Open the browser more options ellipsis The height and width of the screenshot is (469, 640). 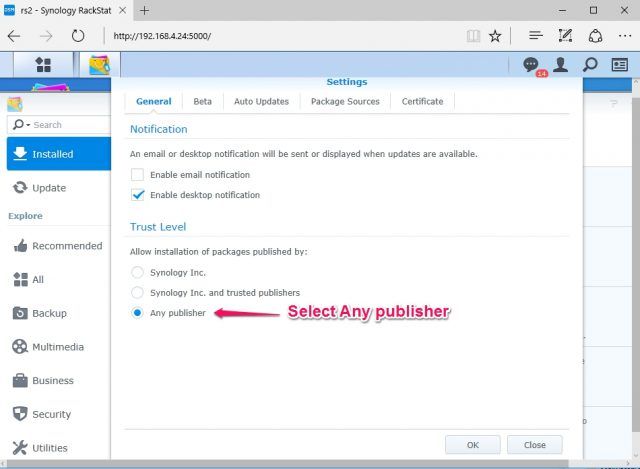pyautogui.click(x=625, y=36)
